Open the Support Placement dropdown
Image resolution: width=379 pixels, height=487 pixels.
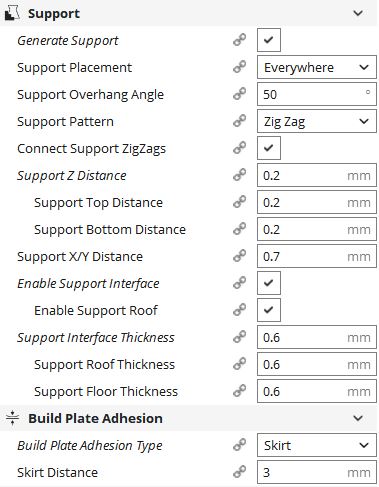click(x=317, y=67)
